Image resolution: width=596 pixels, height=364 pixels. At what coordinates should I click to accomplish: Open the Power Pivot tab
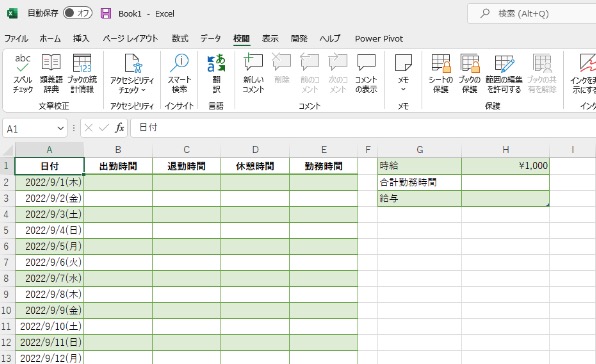(x=379, y=39)
